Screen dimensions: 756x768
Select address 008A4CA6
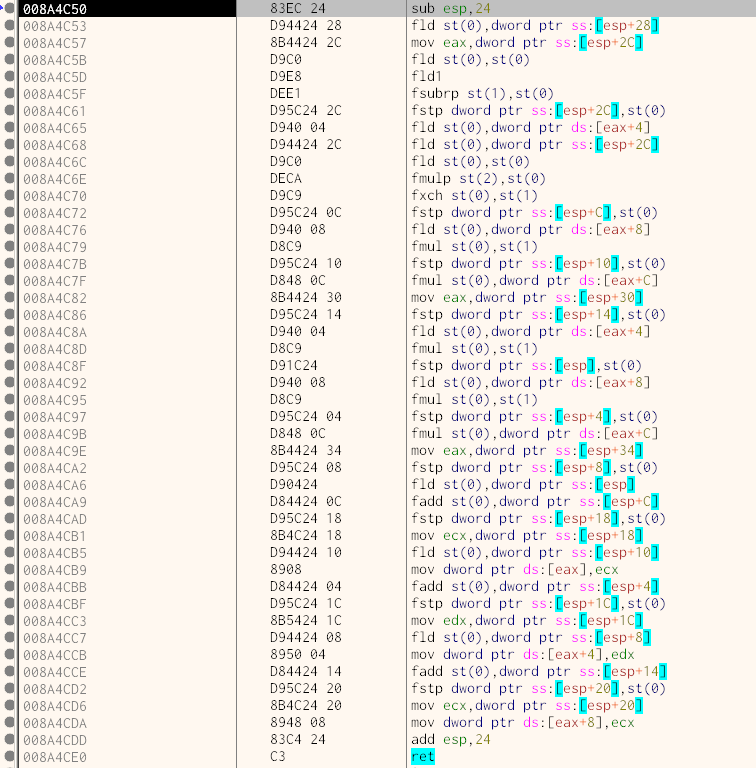pos(55,484)
